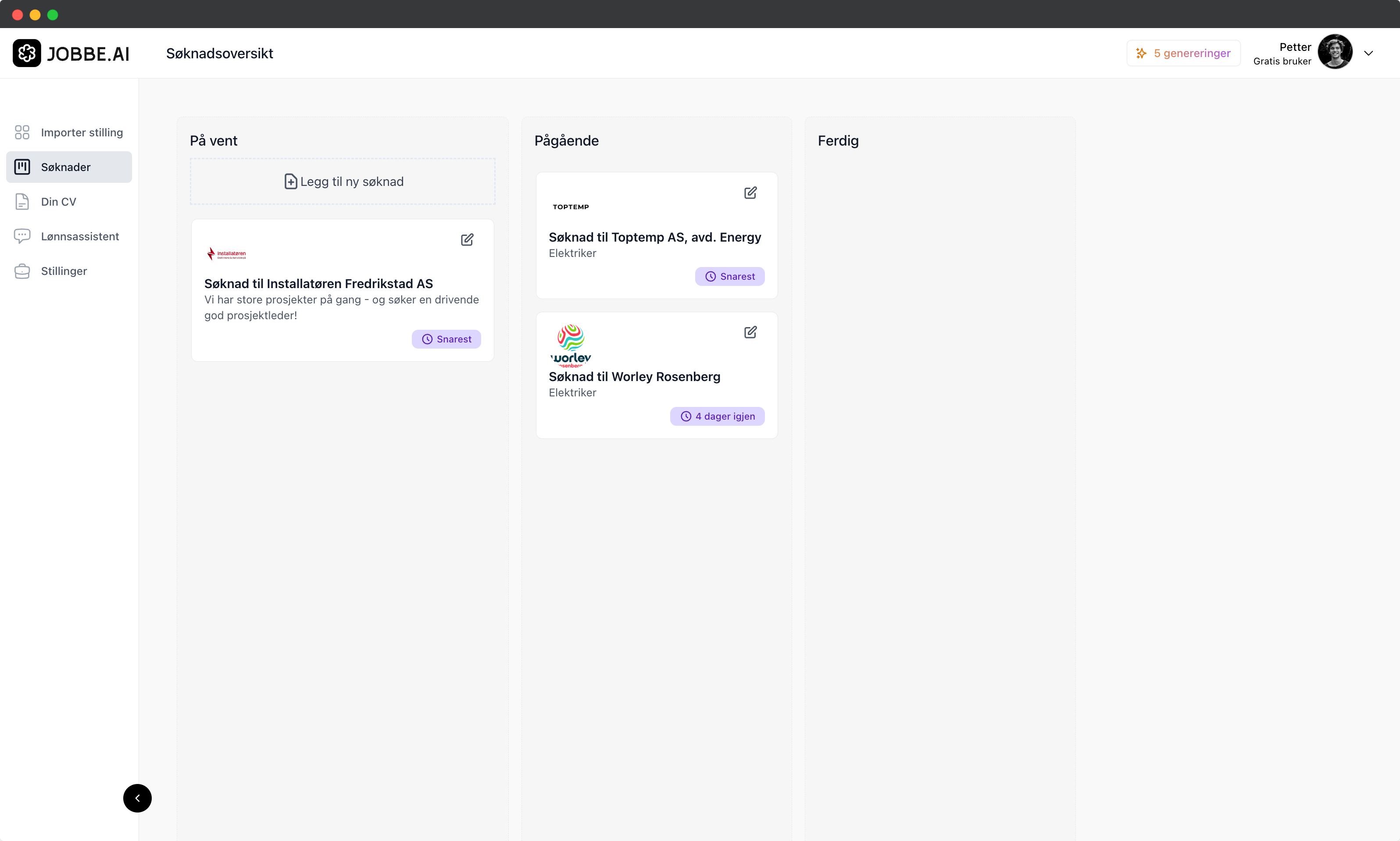
Task: Click the 5 genereringer button
Action: pos(1183,53)
